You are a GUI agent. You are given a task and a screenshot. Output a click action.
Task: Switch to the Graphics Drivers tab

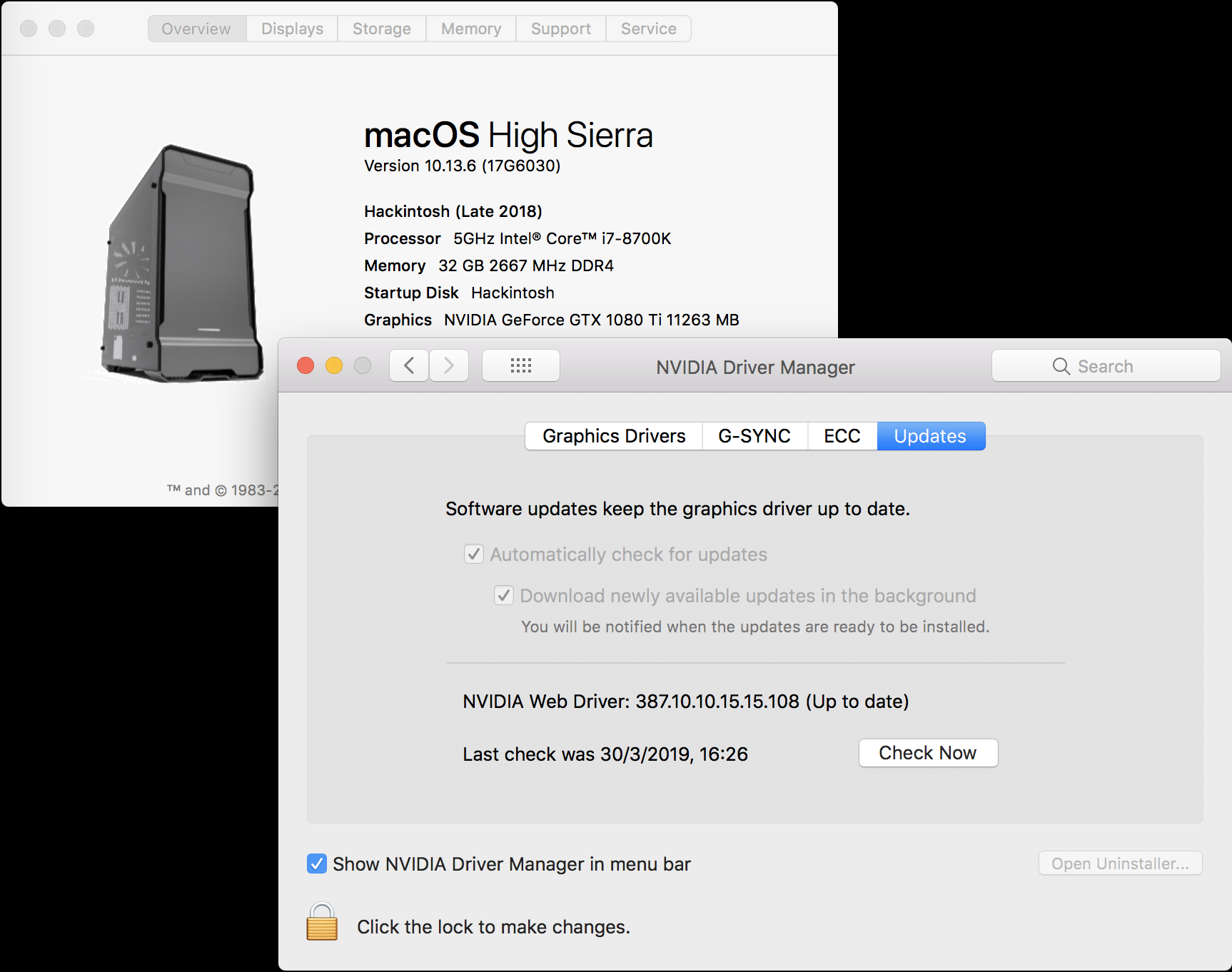(x=614, y=436)
